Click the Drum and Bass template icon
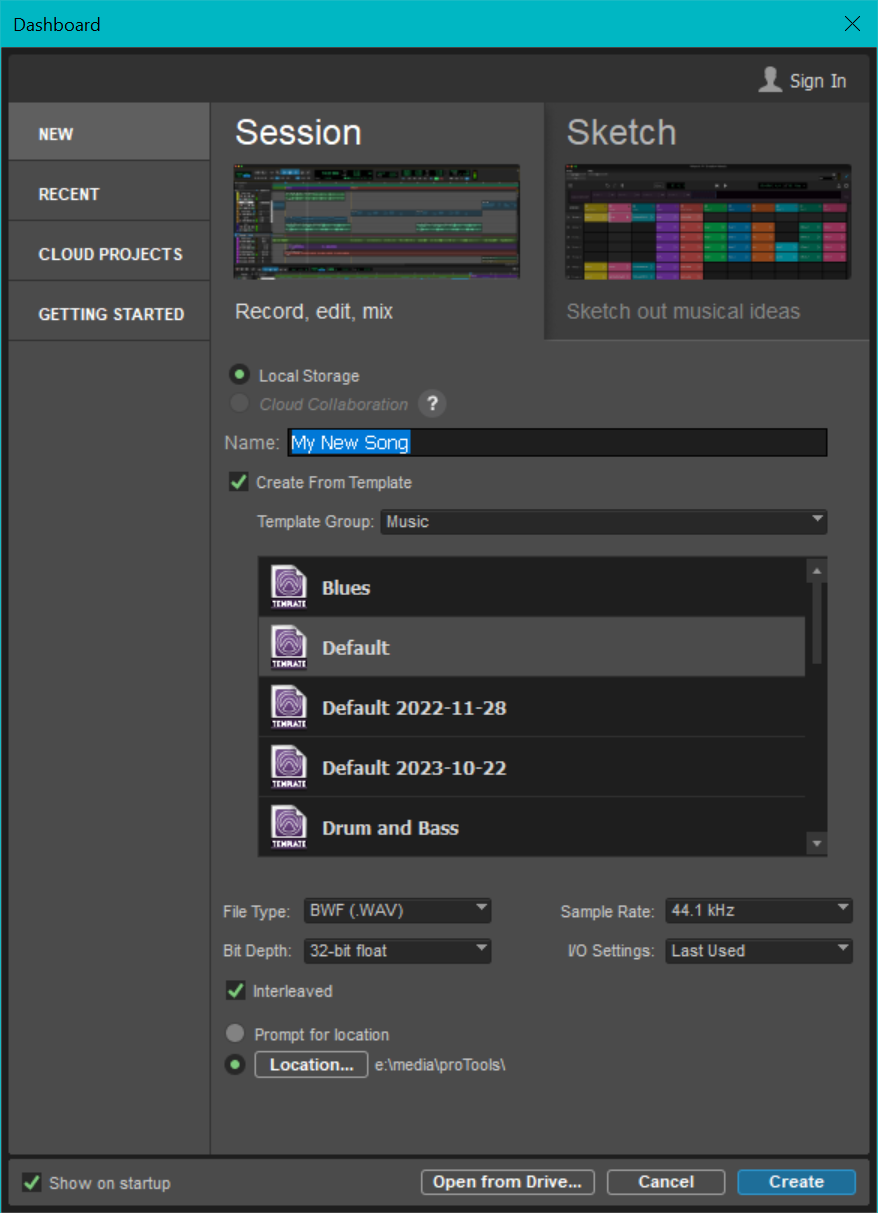The width and height of the screenshot is (878, 1213). pos(289,828)
